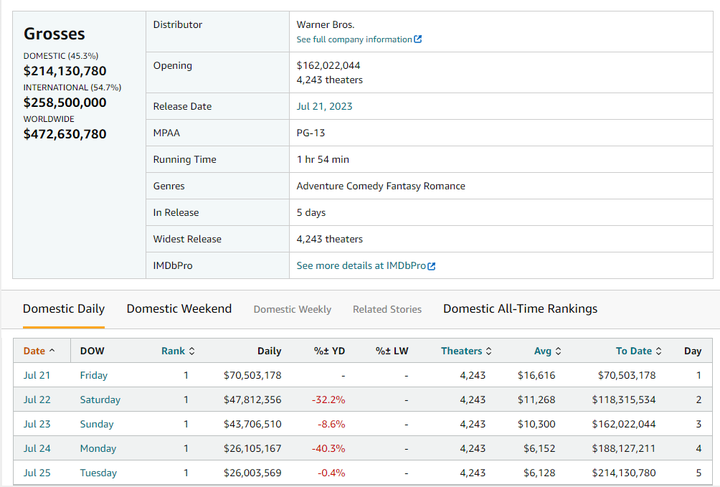The width and height of the screenshot is (720, 487).
Task: Open See full company information link
Action: coord(354,39)
